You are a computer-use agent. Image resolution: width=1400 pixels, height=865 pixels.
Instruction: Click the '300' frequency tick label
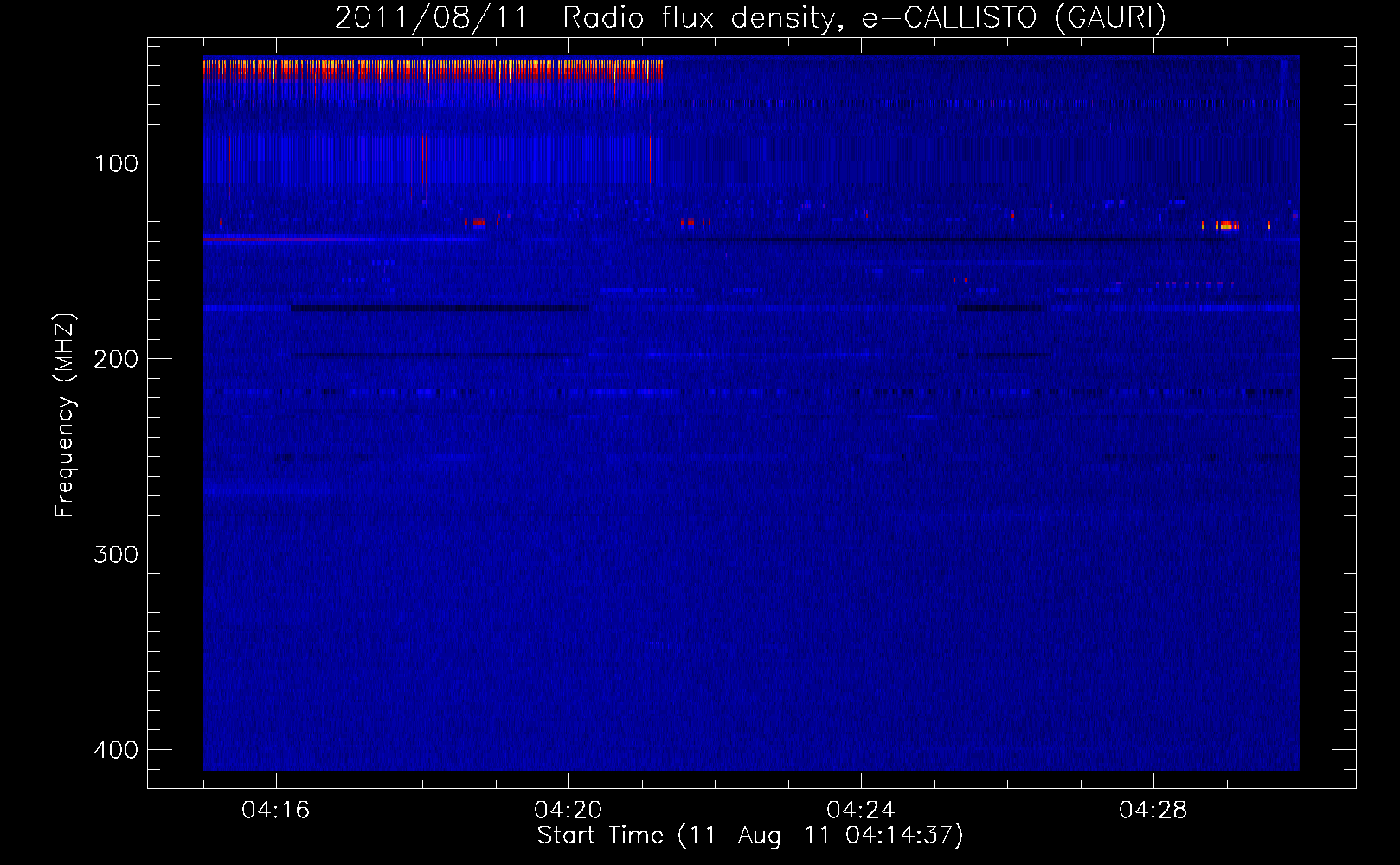tap(116, 554)
